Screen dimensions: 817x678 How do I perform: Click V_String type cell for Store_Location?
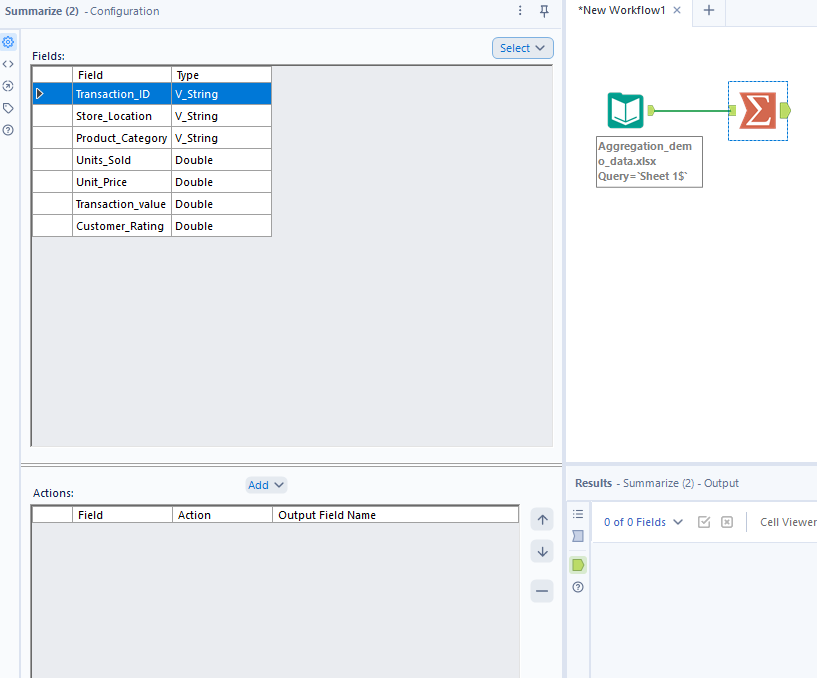tap(221, 116)
